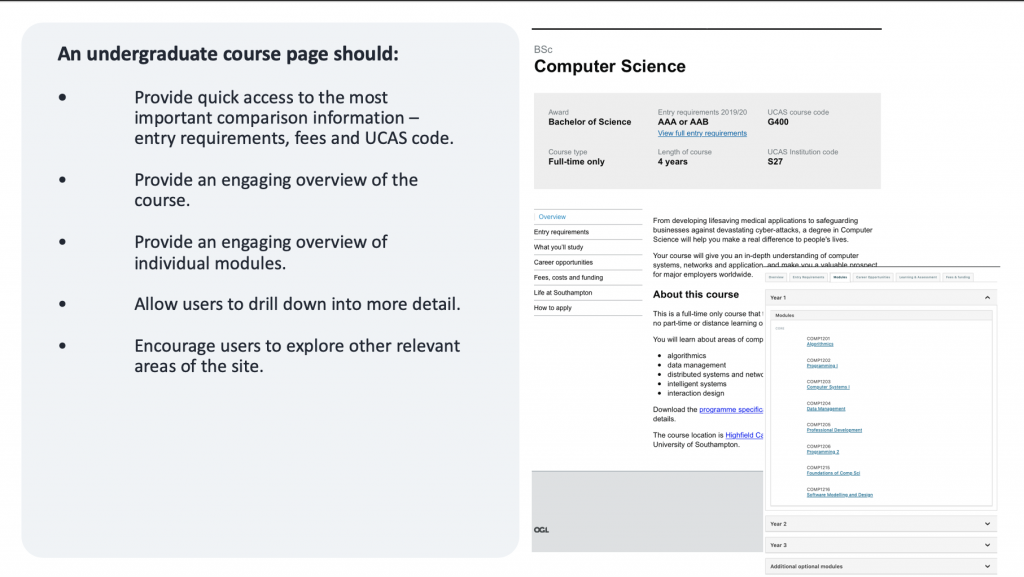Open the Algorithmics module link

coord(820,344)
